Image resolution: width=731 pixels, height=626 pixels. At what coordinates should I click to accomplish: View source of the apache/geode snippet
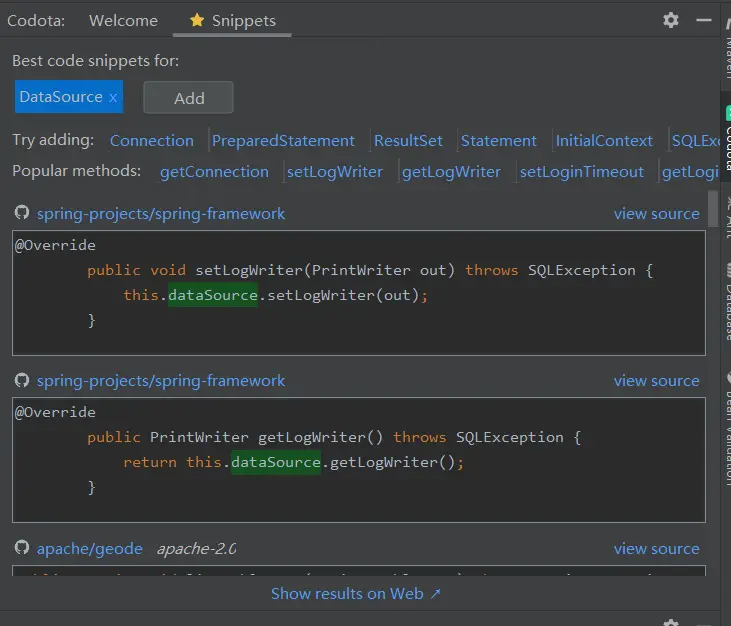(x=656, y=549)
